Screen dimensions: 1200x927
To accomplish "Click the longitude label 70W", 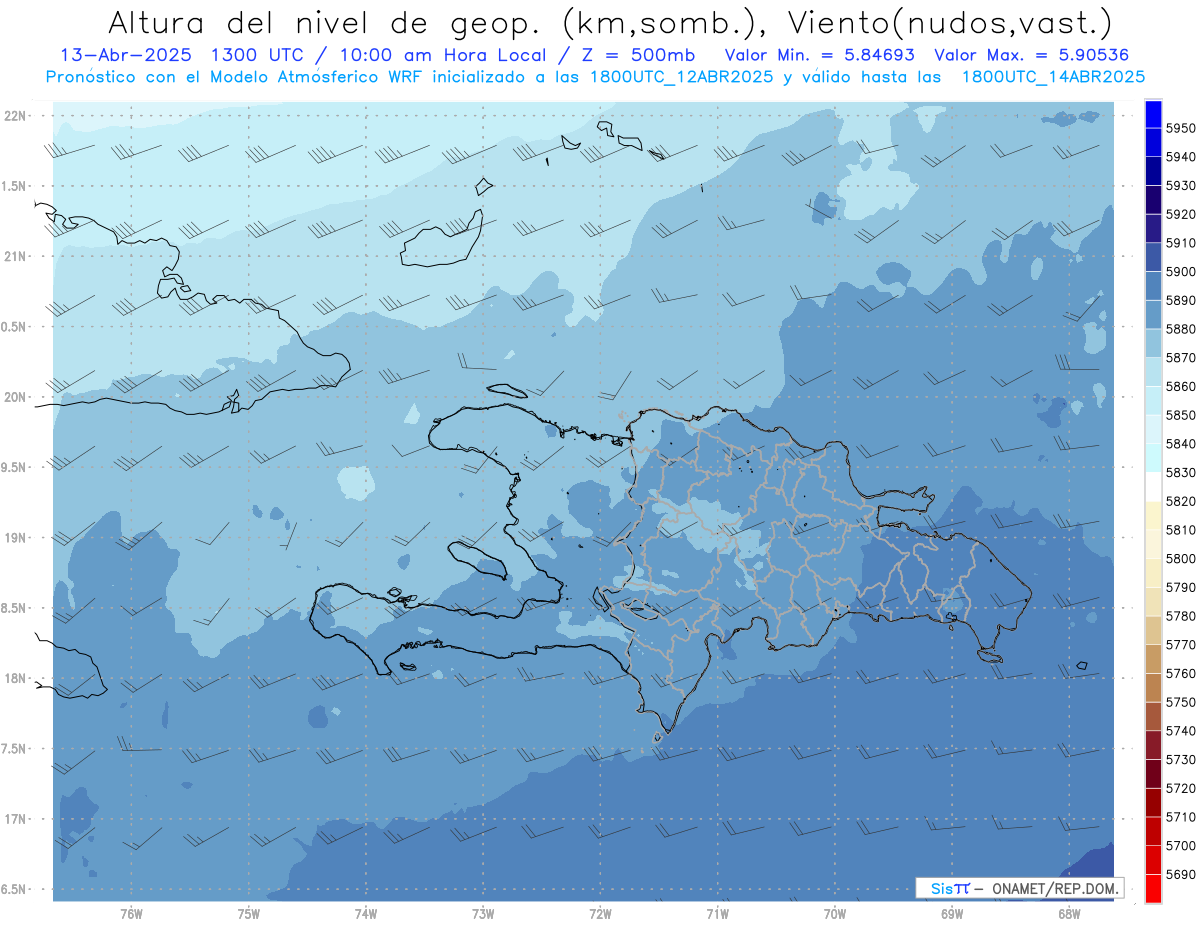I will [835, 914].
